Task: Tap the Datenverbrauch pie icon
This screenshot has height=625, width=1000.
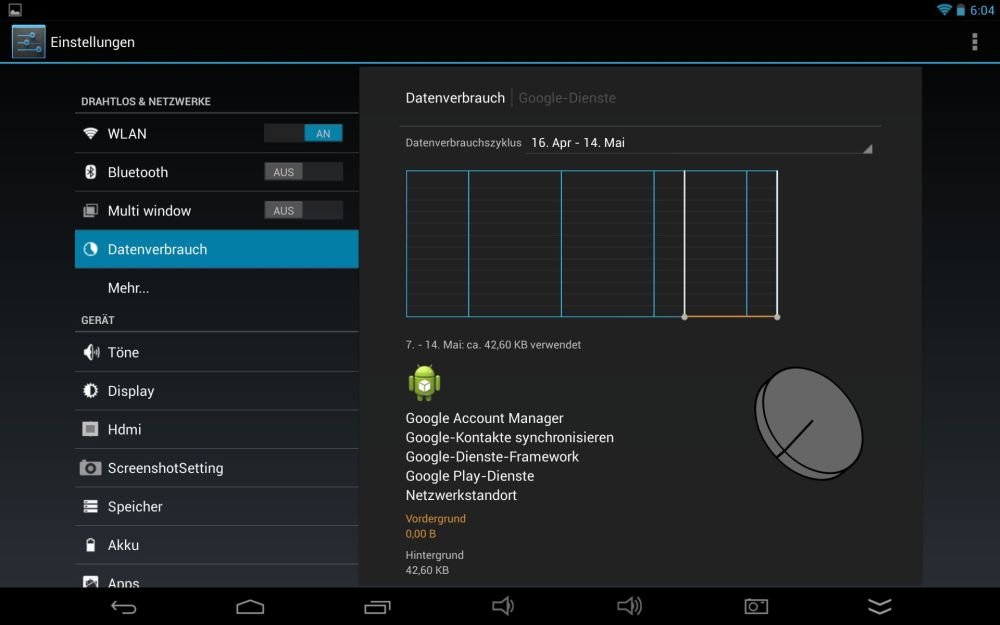Action: (91, 249)
